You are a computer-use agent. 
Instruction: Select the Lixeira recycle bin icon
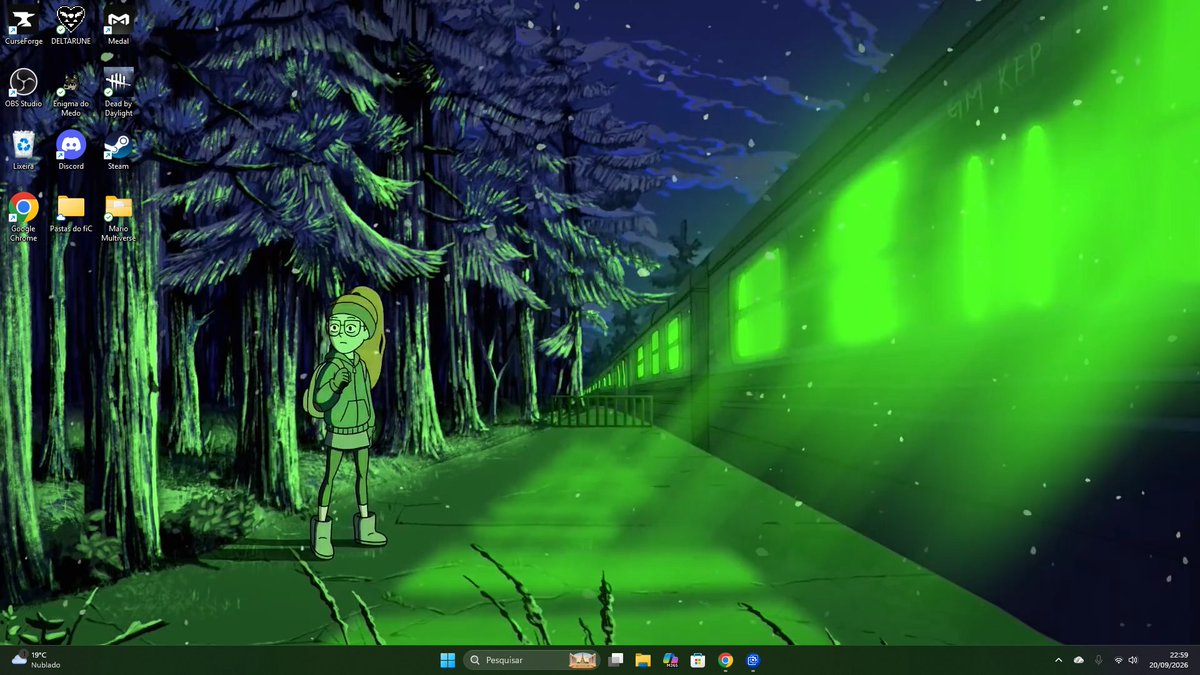(x=23, y=150)
